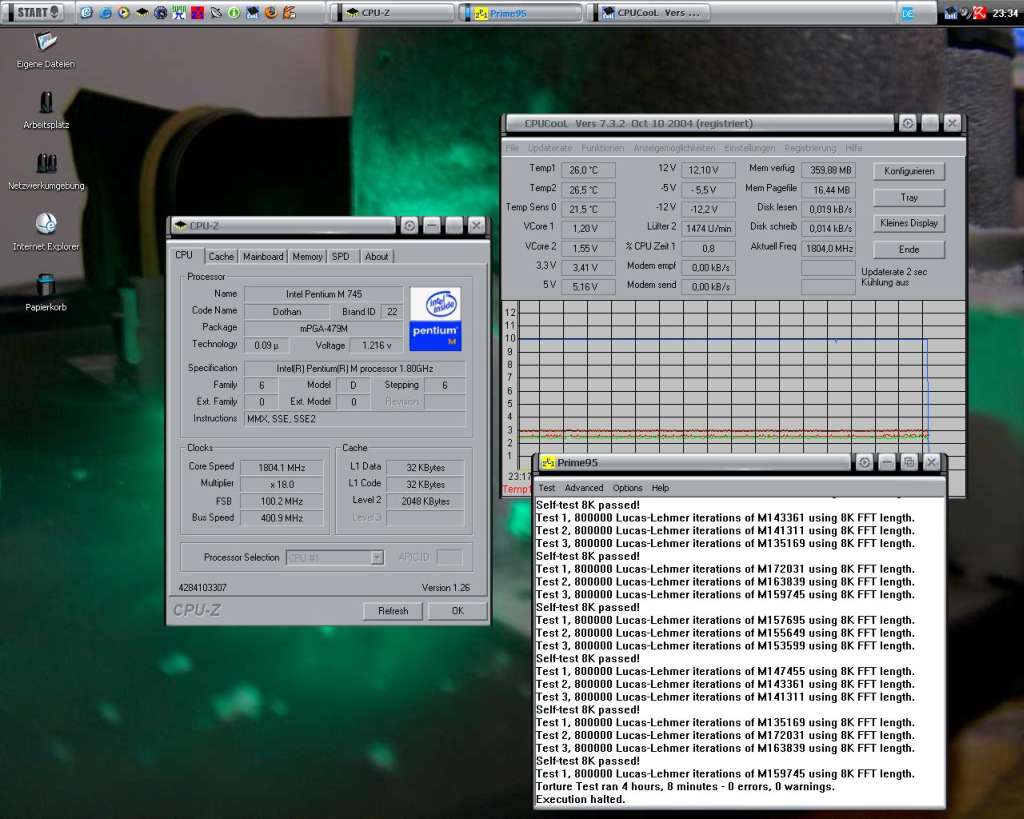The width and height of the screenshot is (1024, 819).
Task: Open the Options menu in Prime95
Action: [x=628, y=488]
